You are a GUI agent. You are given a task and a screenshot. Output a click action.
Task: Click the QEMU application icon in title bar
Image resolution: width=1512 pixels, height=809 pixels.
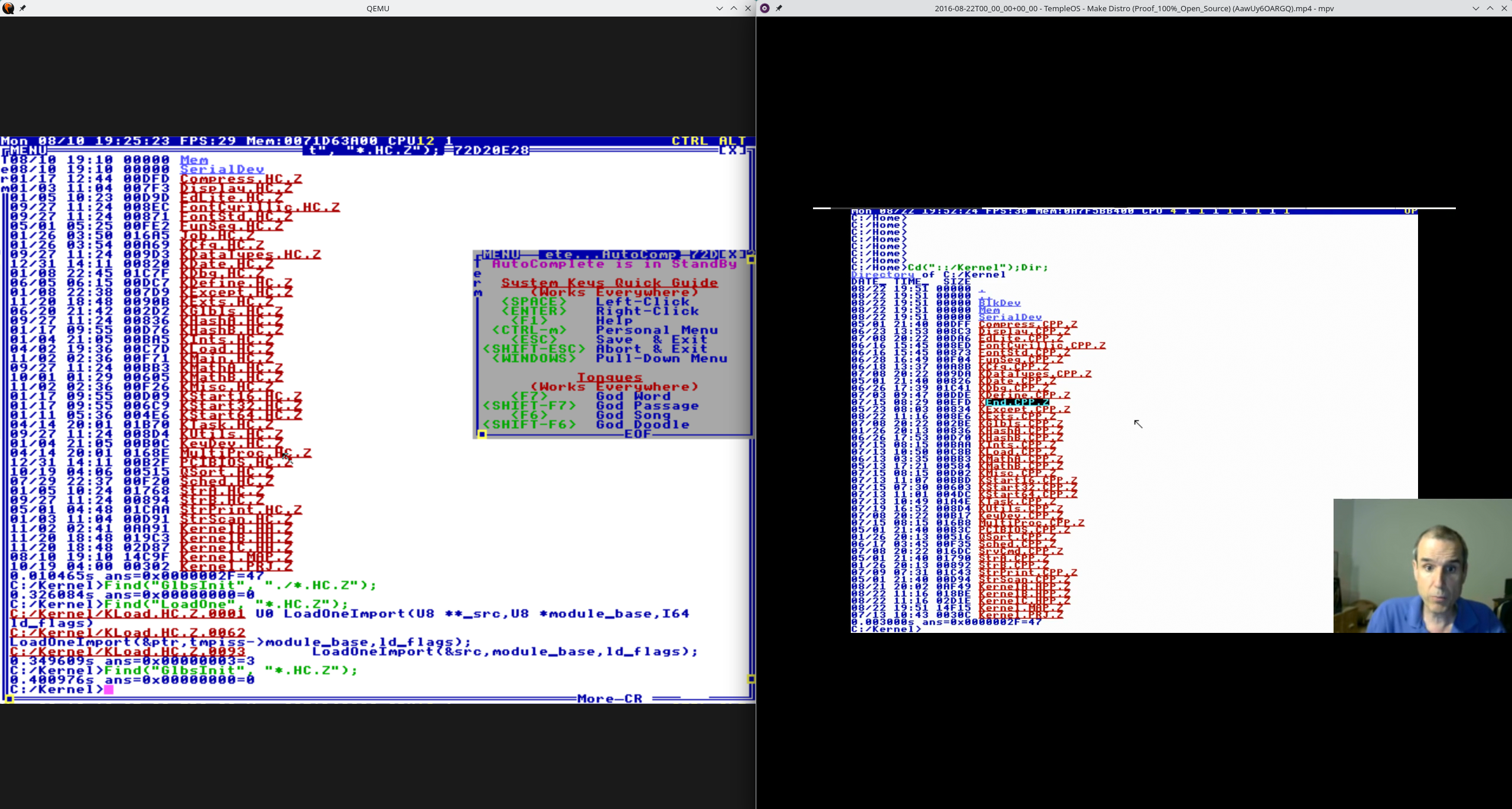(x=8, y=8)
